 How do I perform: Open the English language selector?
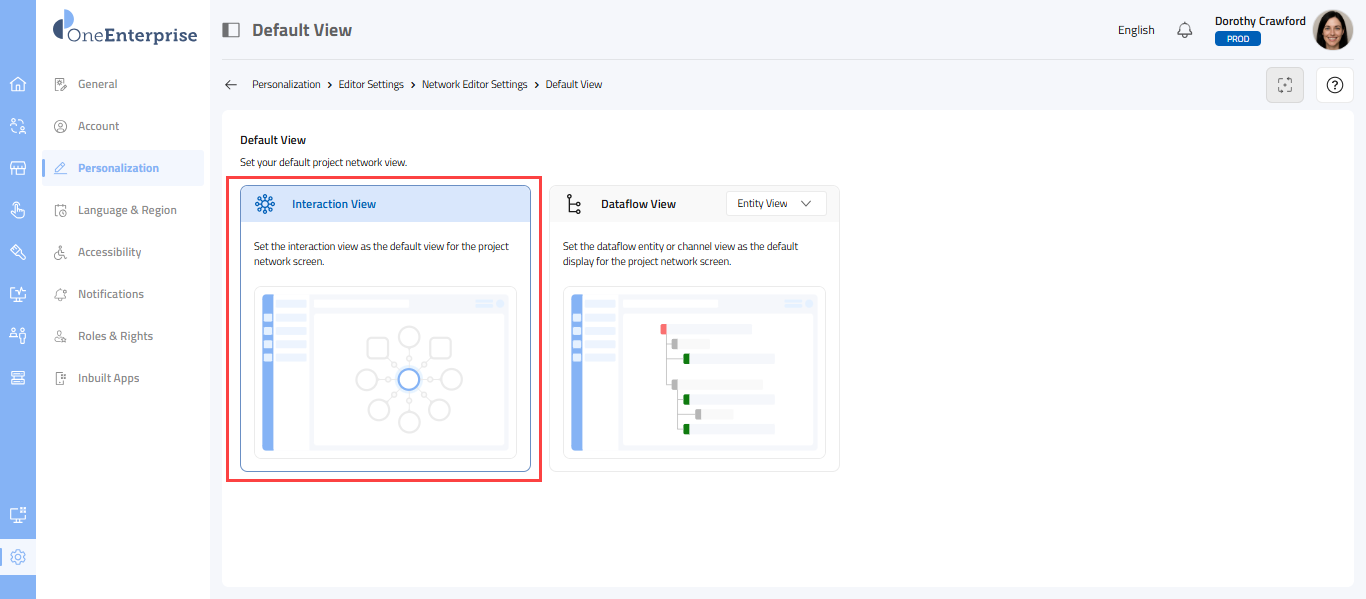1136,30
